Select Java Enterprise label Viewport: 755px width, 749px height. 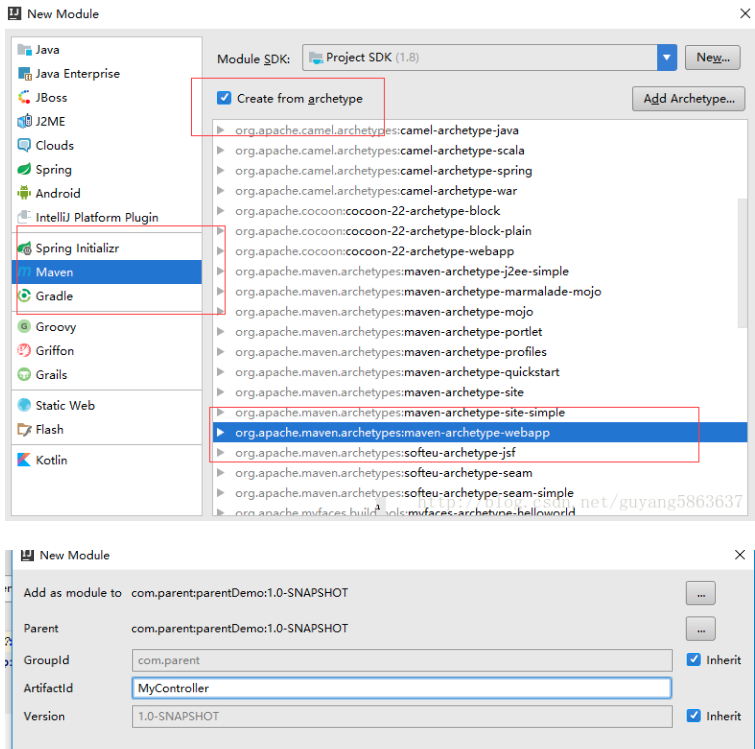click(78, 74)
